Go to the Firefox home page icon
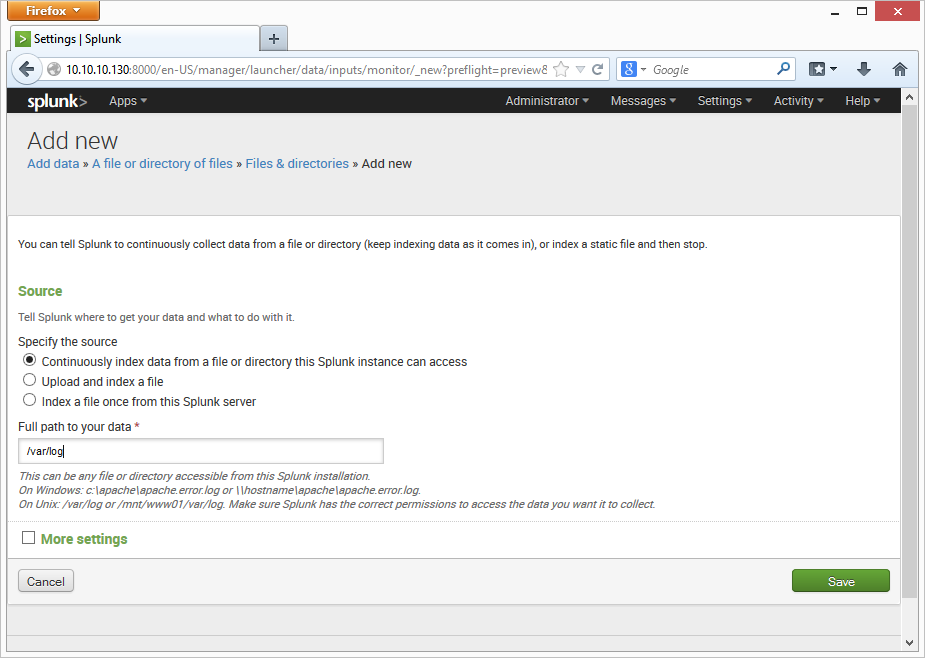Screen dimensions: 925x658 tap(900, 69)
